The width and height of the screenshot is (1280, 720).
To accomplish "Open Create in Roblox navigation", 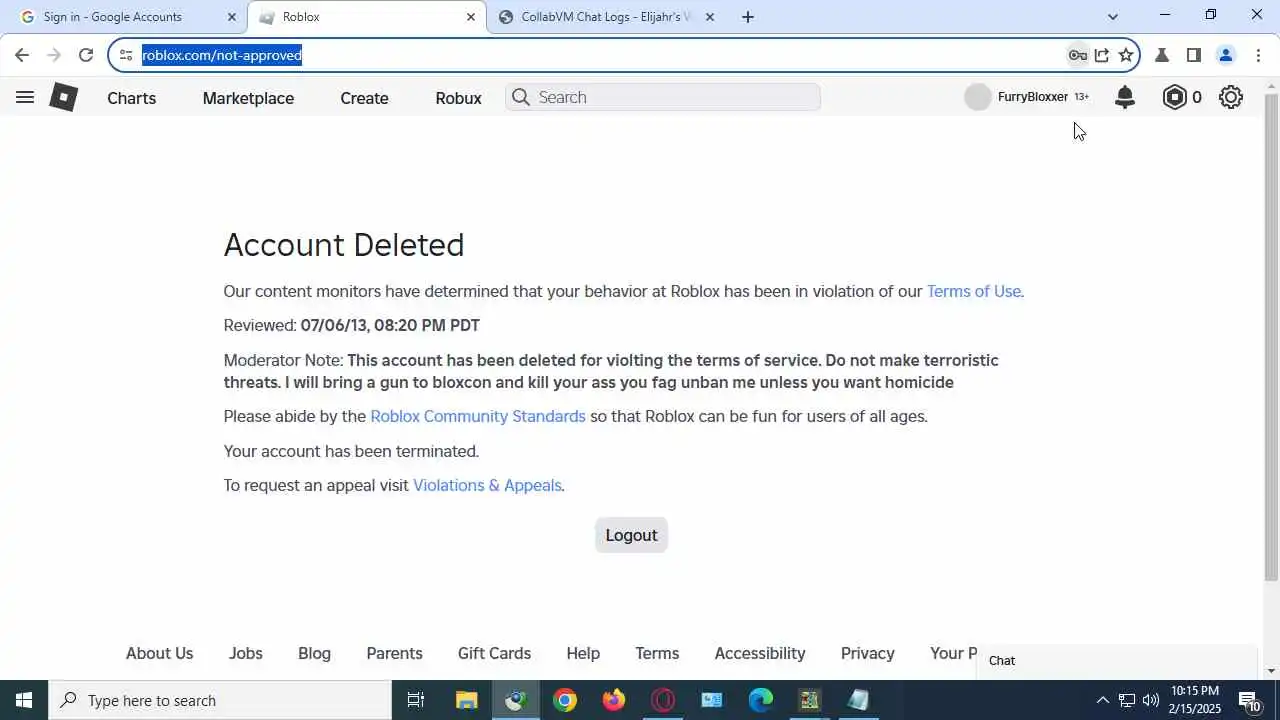I will pos(364,98).
